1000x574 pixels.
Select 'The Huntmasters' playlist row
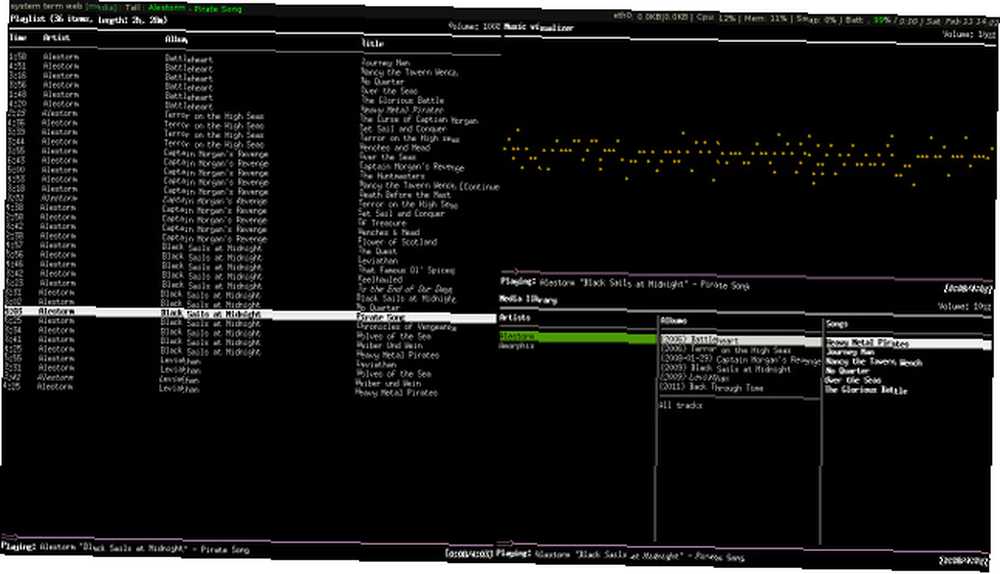(x=253, y=175)
